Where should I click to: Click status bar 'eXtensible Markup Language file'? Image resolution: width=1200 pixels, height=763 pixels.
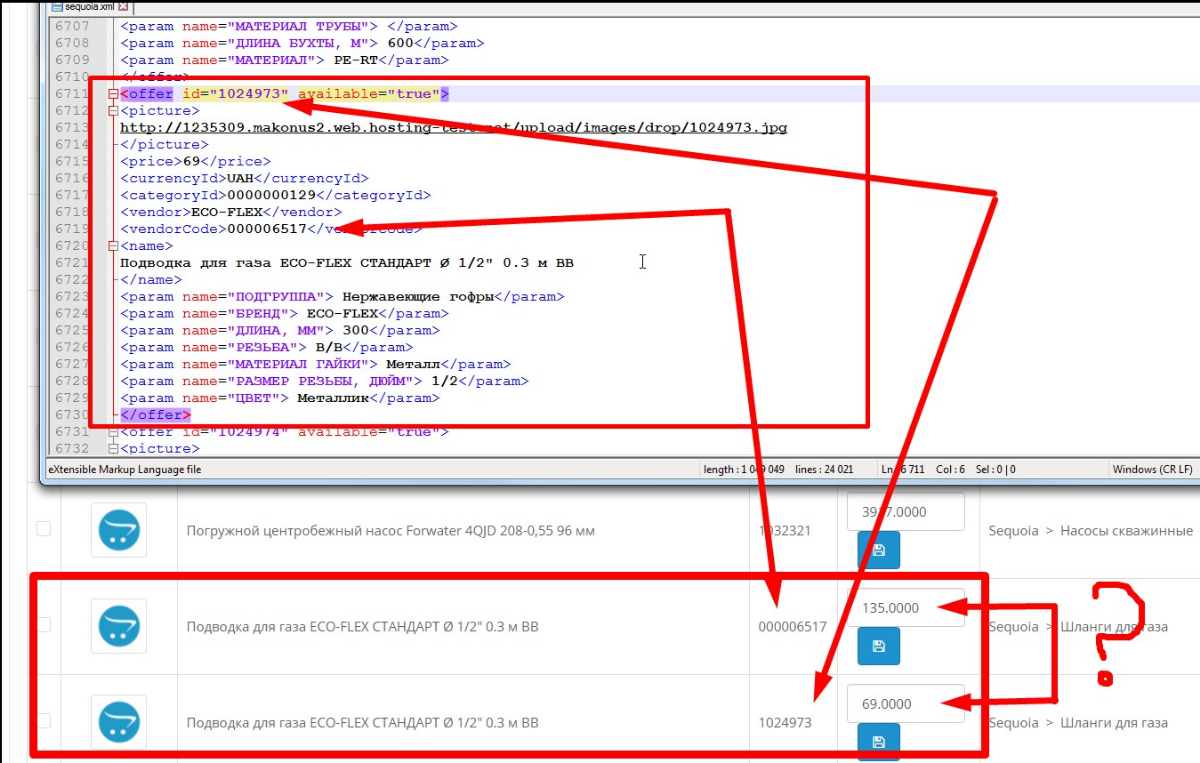(124, 469)
